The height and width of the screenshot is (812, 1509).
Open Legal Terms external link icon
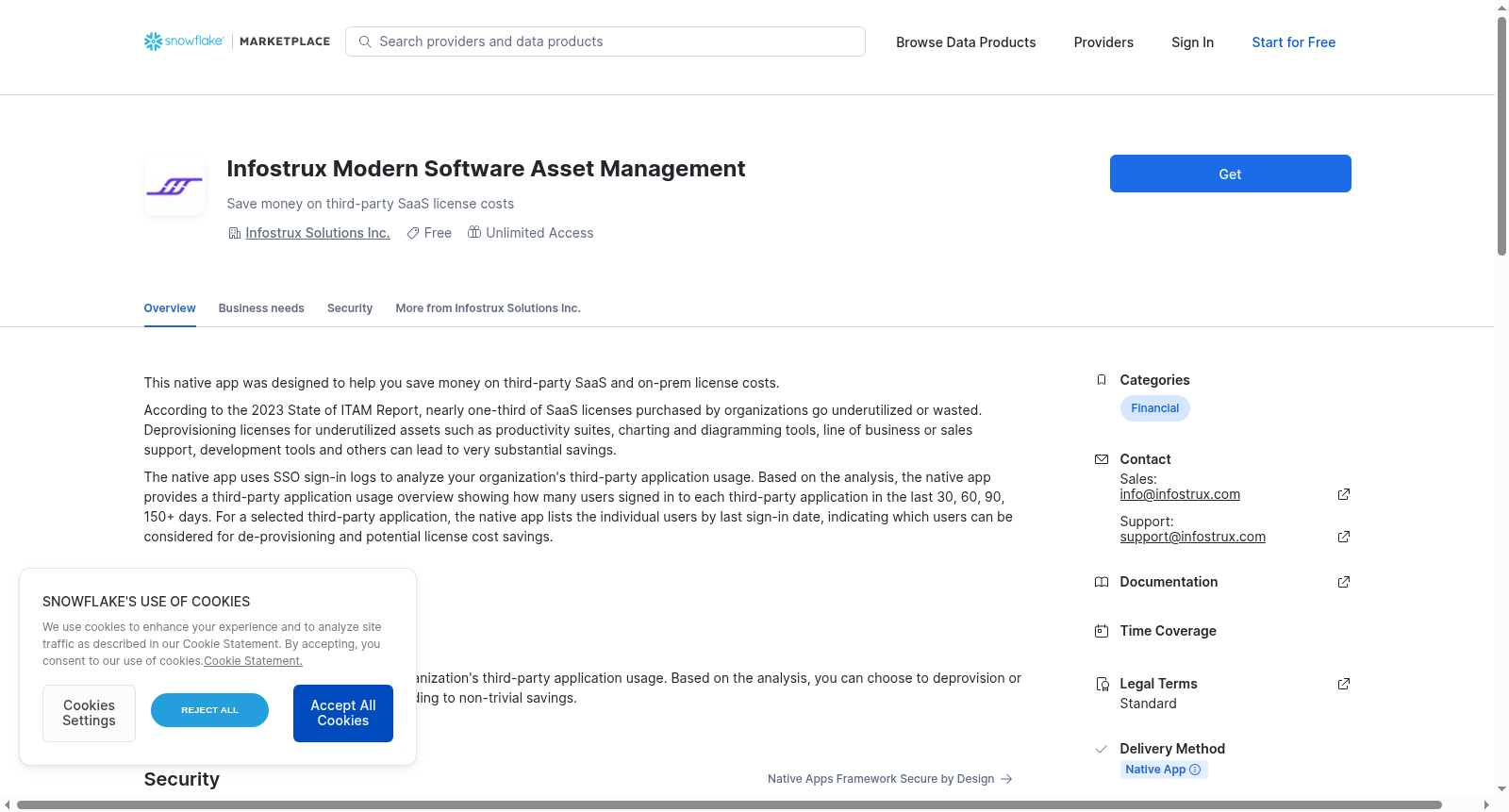[x=1344, y=684]
